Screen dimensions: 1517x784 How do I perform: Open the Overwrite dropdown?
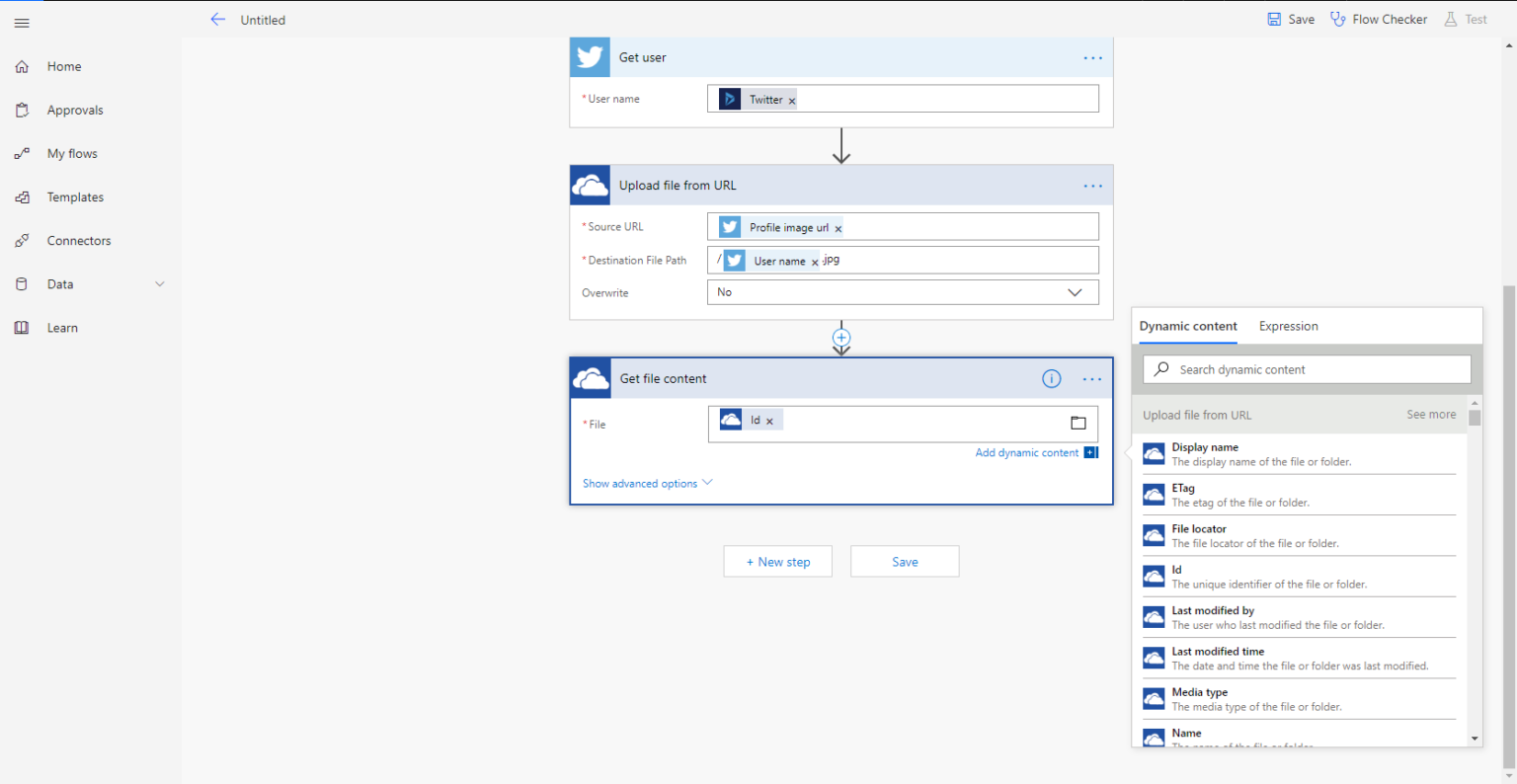click(1075, 291)
